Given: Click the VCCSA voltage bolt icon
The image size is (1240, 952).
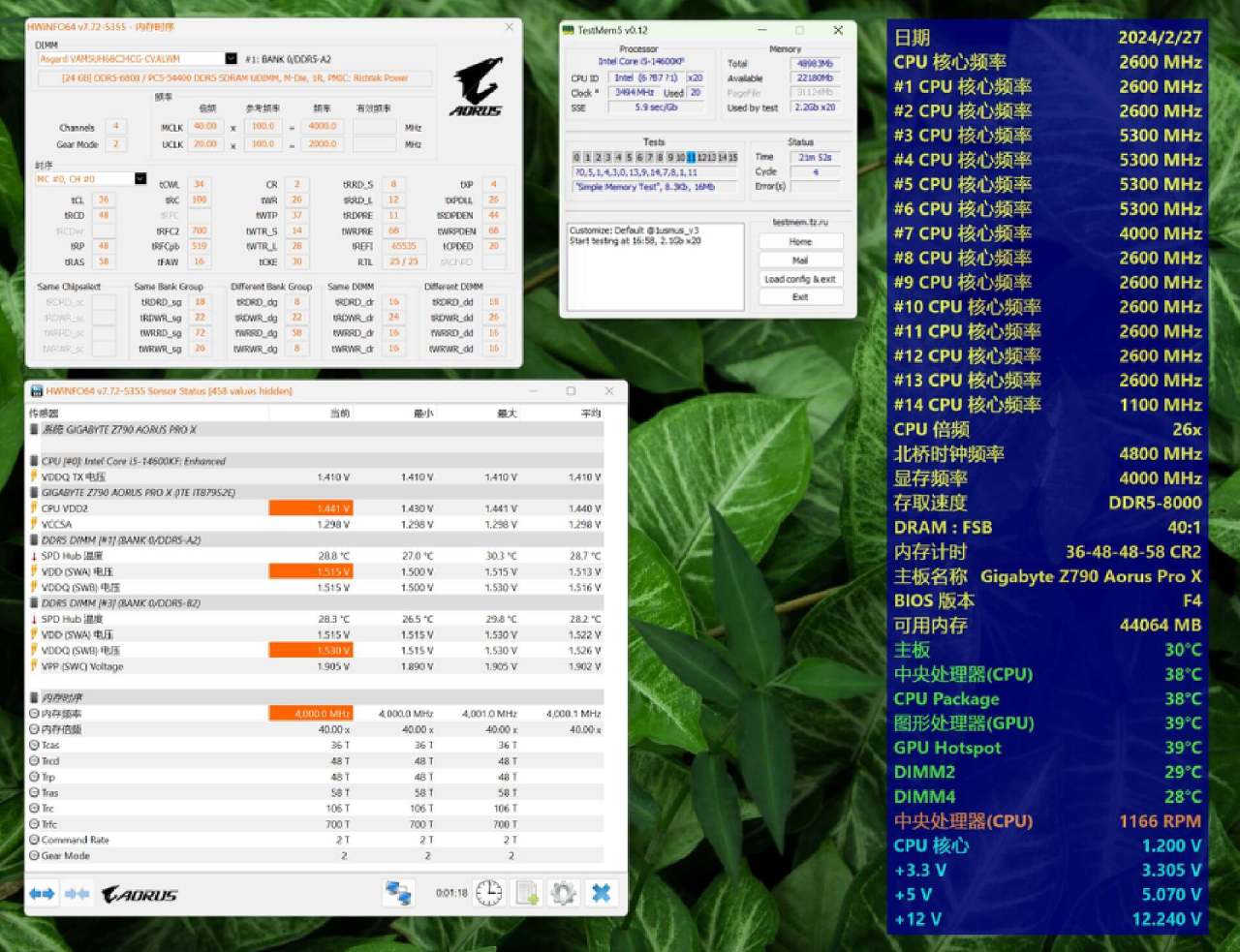Looking at the screenshot, I should [x=34, y=524].
